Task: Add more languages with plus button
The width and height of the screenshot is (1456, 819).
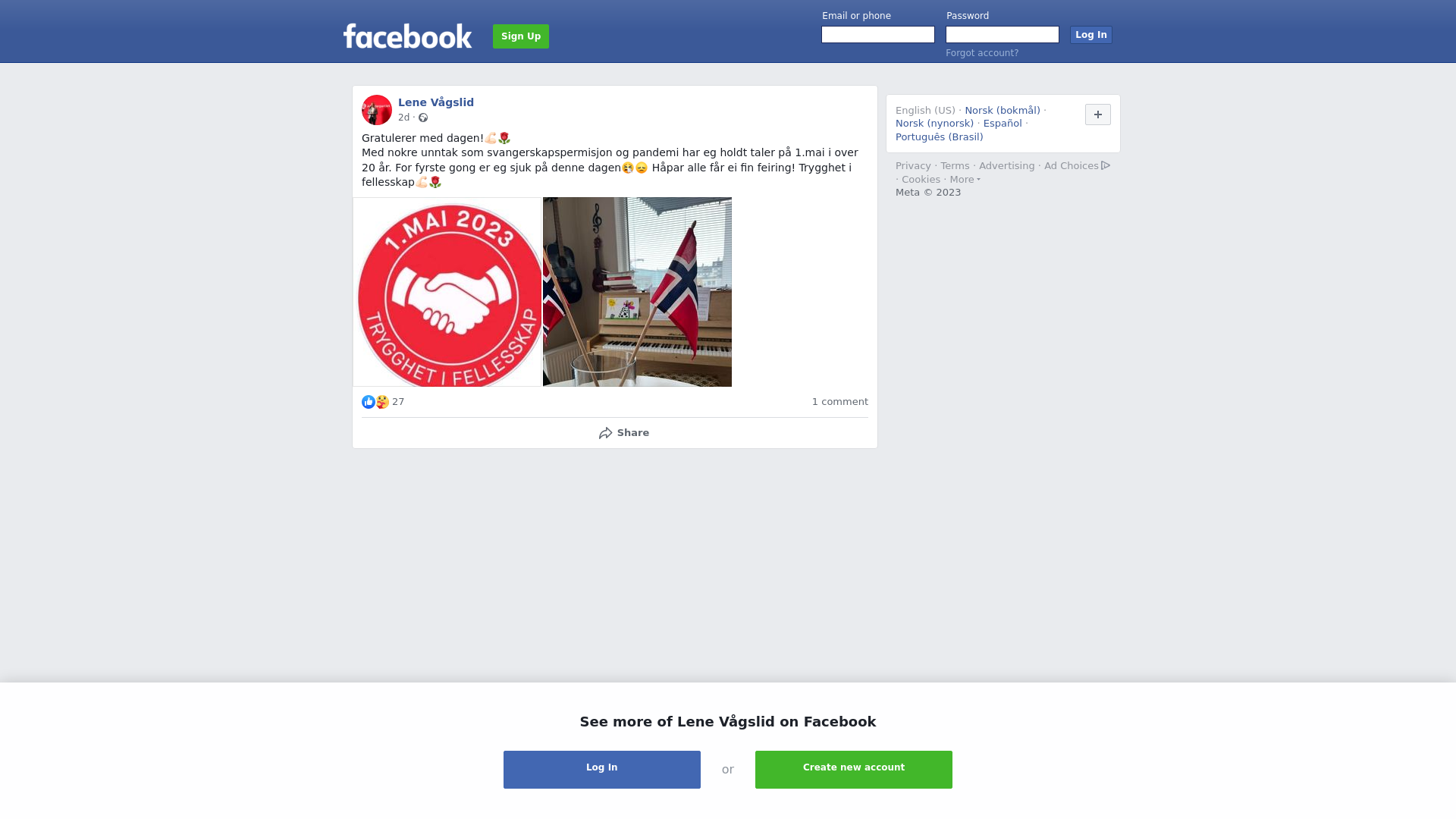Action: 1098,115
